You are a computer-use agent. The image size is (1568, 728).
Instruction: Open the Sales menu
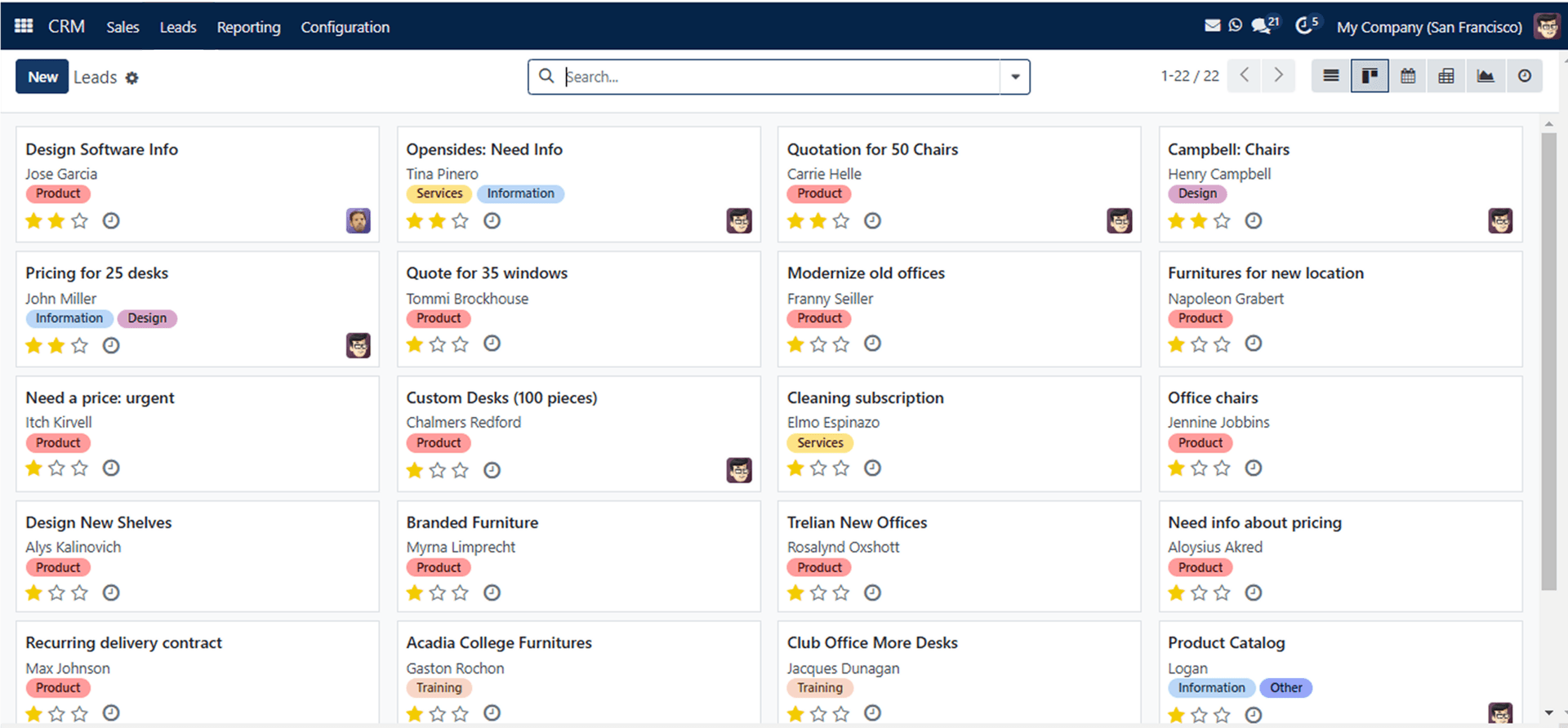pyautogui.click(x=122, y=27)
